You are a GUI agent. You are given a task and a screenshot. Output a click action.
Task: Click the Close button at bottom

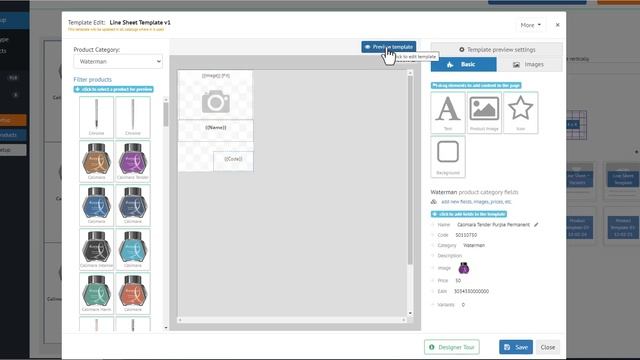click(548, 347)
